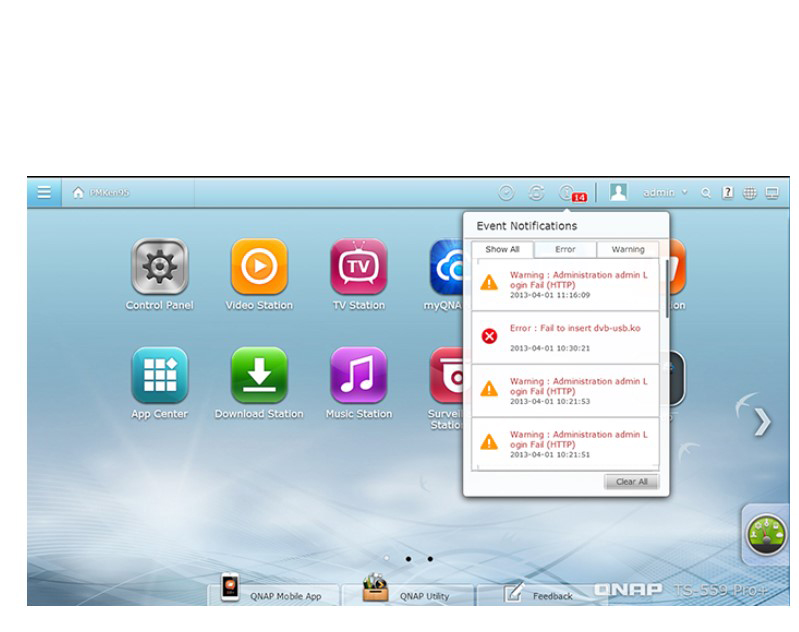The width and height of the screenshot is (799, 632).
Task: Click the background tasks icon in top bar
Action: click(506, 193)
